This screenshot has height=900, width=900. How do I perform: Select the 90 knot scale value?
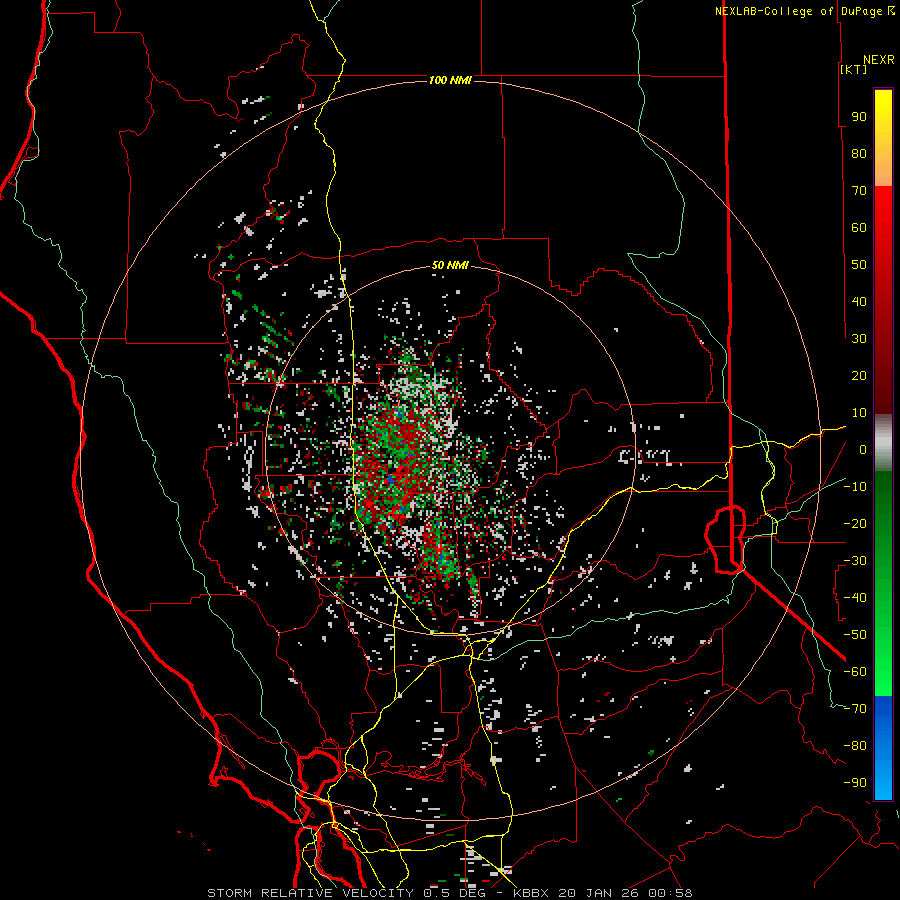pos(859,117)
